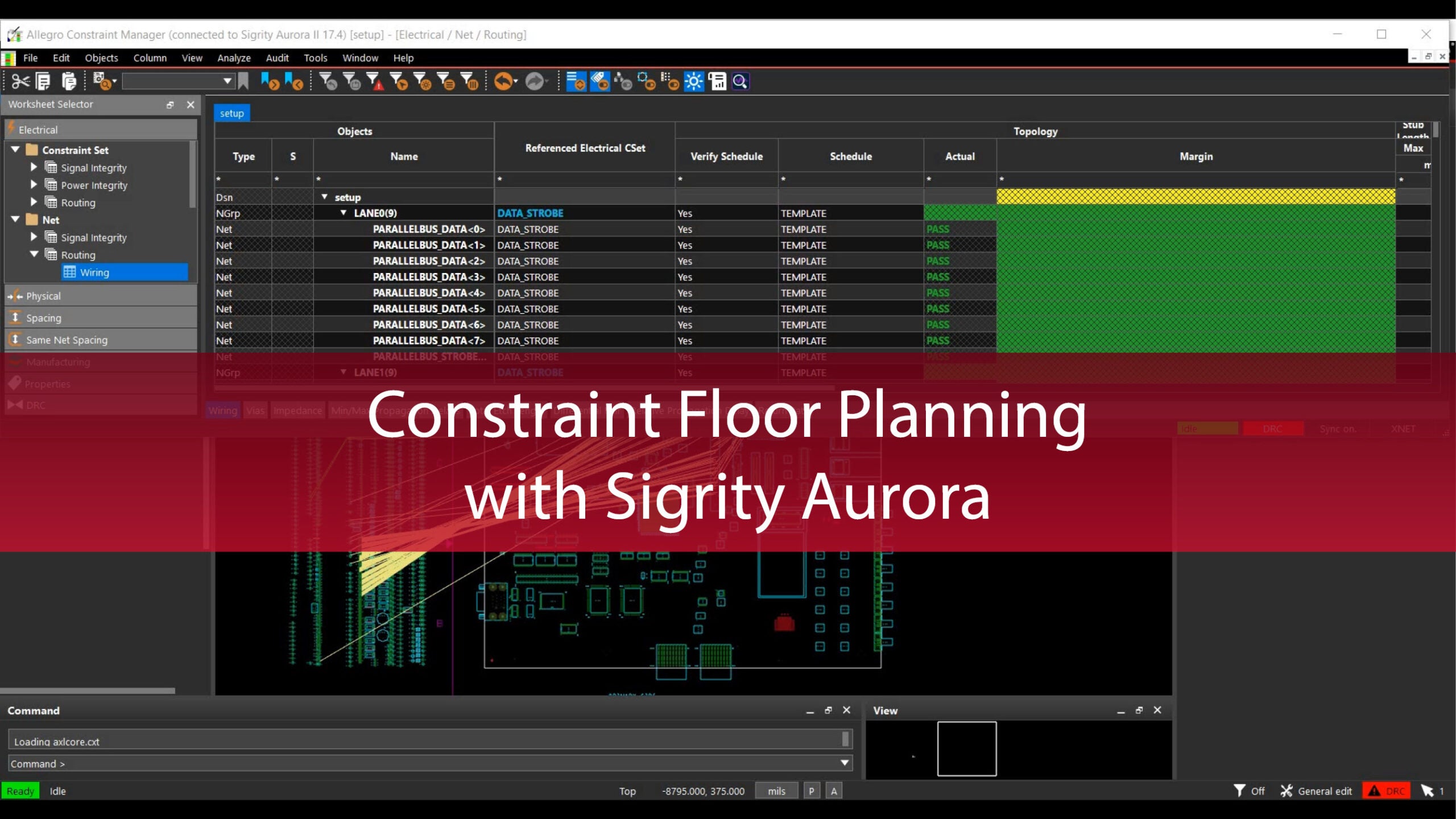This screenshot has height=819, width=1456.
Task: Open the Same Net Spacing section
Action: click(x=101, y=340)
